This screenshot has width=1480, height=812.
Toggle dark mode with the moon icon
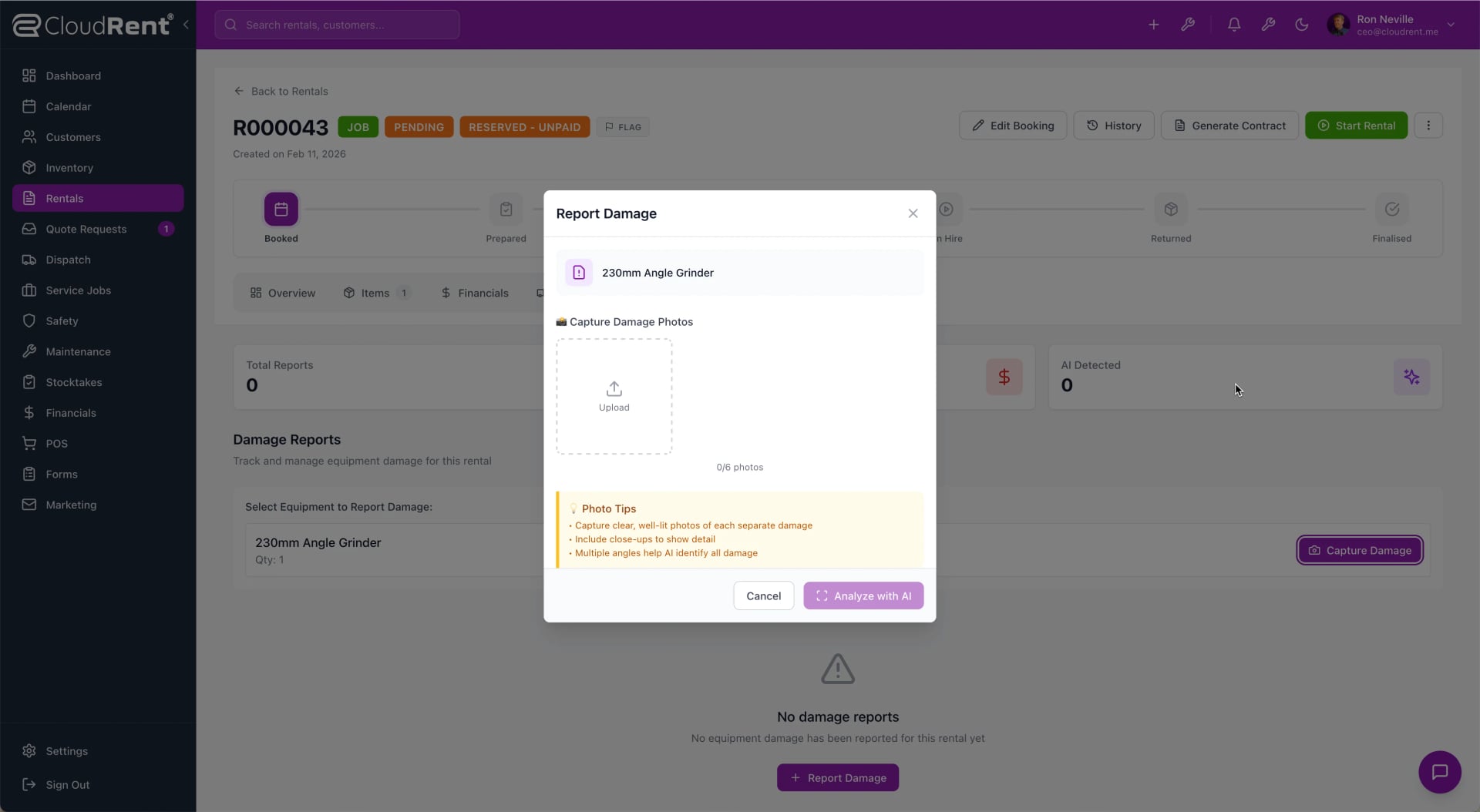(x=1302, y=24)
